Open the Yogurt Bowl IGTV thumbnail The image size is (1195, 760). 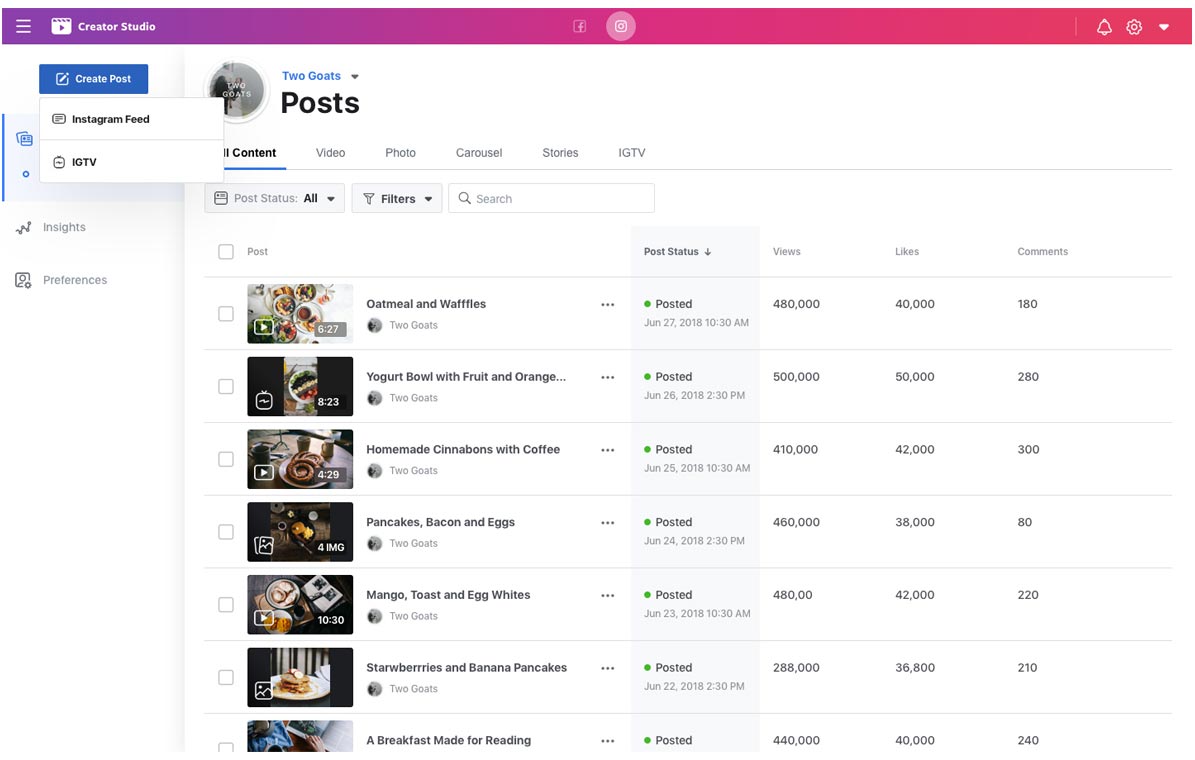click(300, 386)
